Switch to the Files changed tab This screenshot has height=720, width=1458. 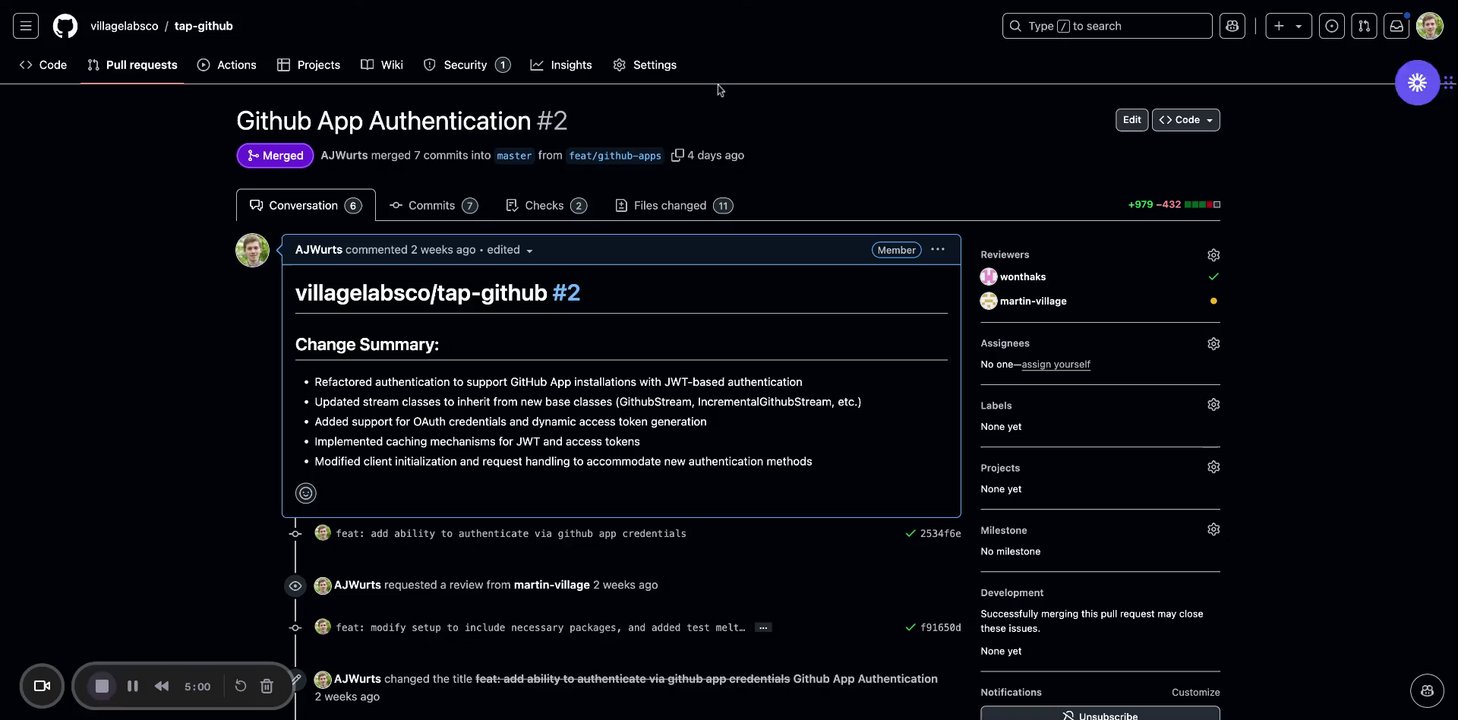(673, 206)
